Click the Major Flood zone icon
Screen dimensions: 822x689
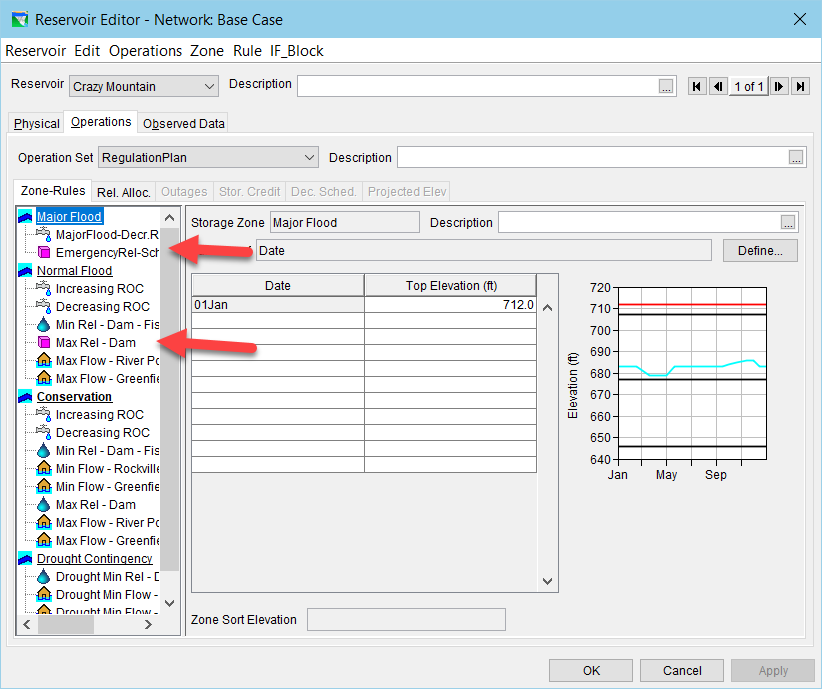(25, 217)
